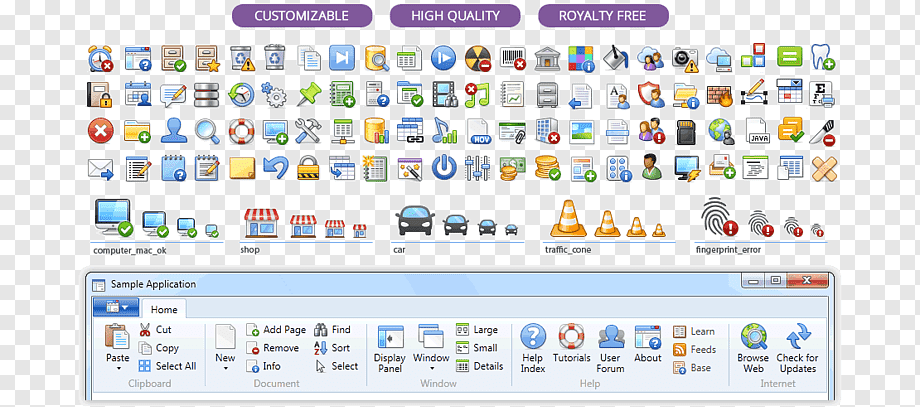Select the Cut scissors icon
This screenshot has width=920, height=407.
(x=145, y=330)
